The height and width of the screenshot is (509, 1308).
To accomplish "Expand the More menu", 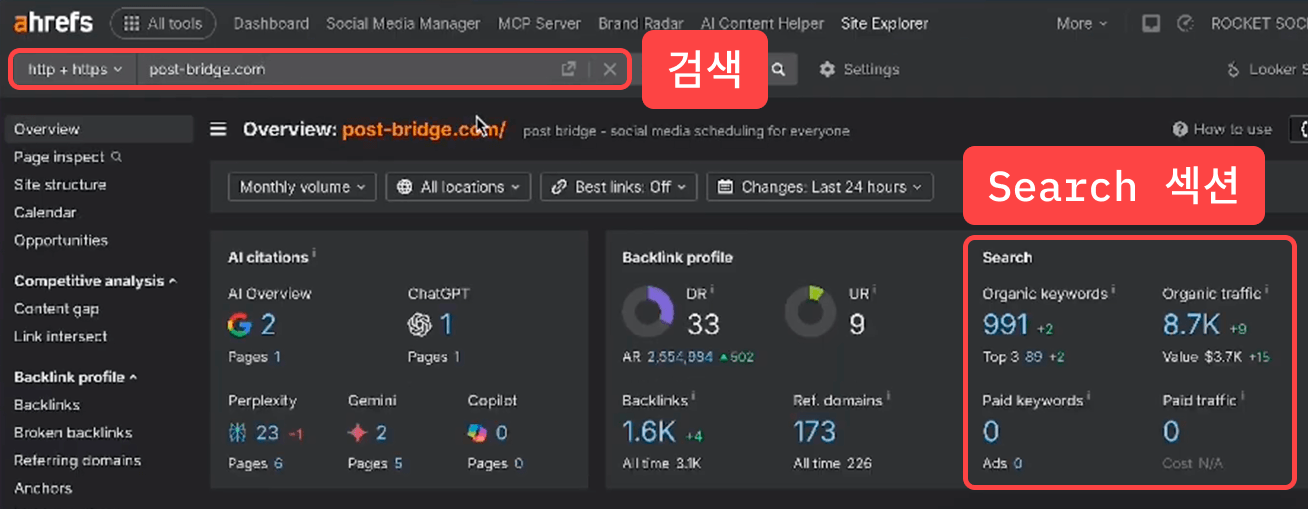I will click(x=1082, y=23).
